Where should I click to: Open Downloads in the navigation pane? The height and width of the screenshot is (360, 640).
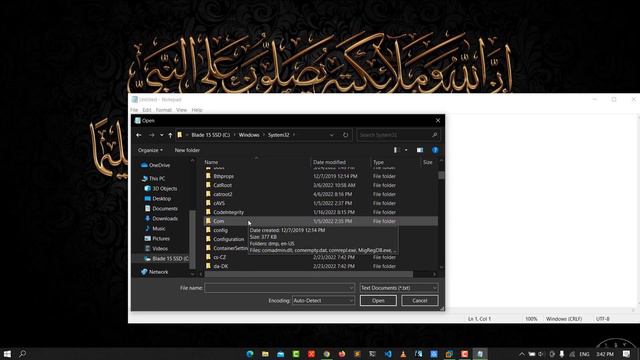[161, 219]
